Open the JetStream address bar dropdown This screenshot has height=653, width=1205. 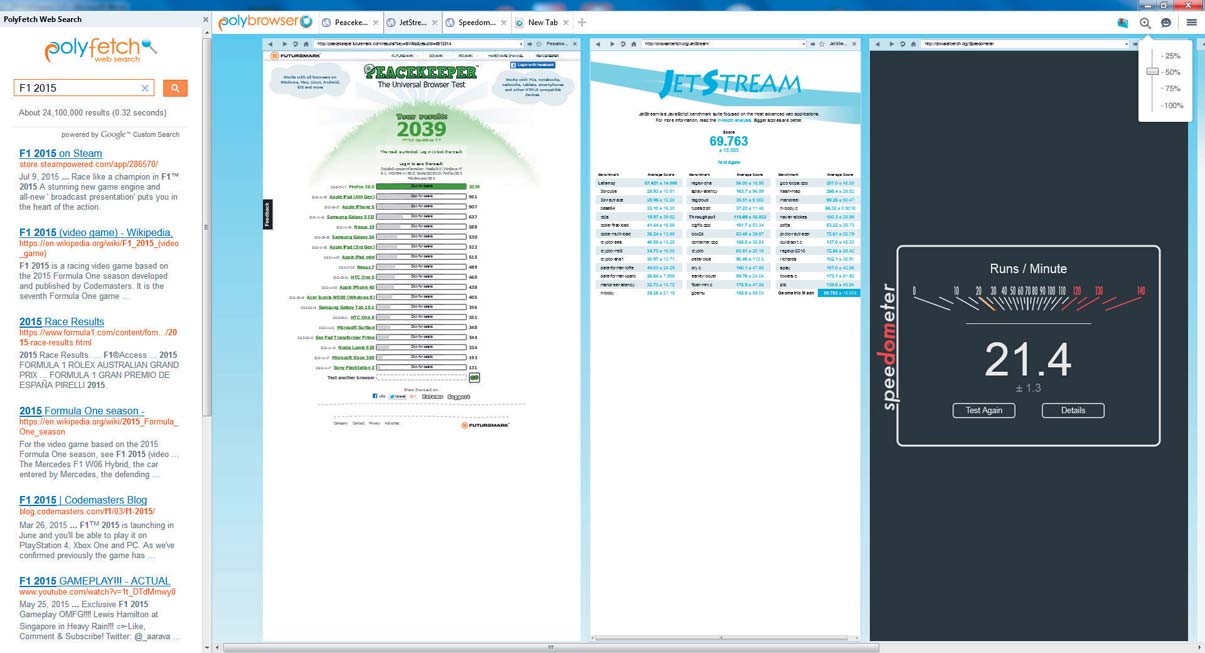click(x=803, y=44)
